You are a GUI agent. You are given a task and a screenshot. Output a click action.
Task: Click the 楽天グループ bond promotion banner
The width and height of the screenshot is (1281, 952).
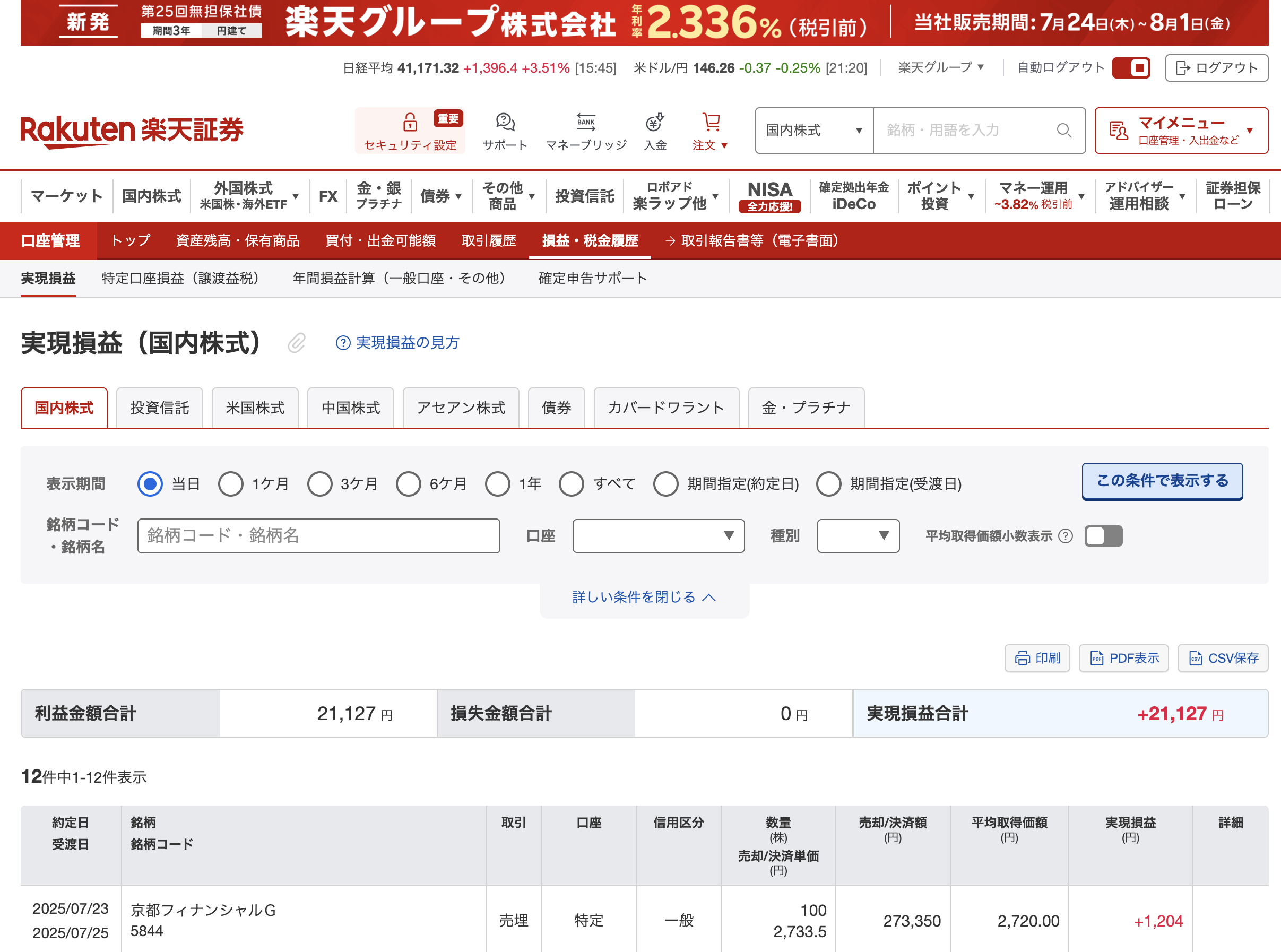(644, 23)
